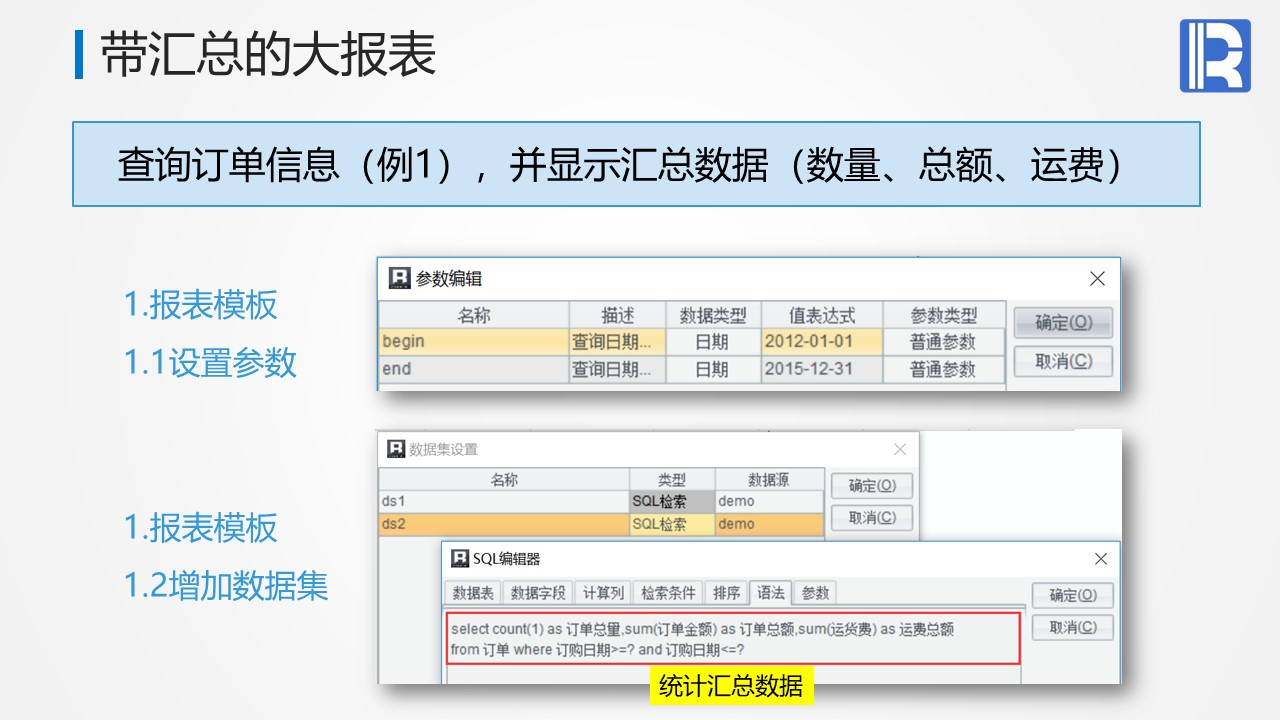Open the 数据字段 tab
The height and width of the screenshot is (720, 1280).
pos(538,593)
